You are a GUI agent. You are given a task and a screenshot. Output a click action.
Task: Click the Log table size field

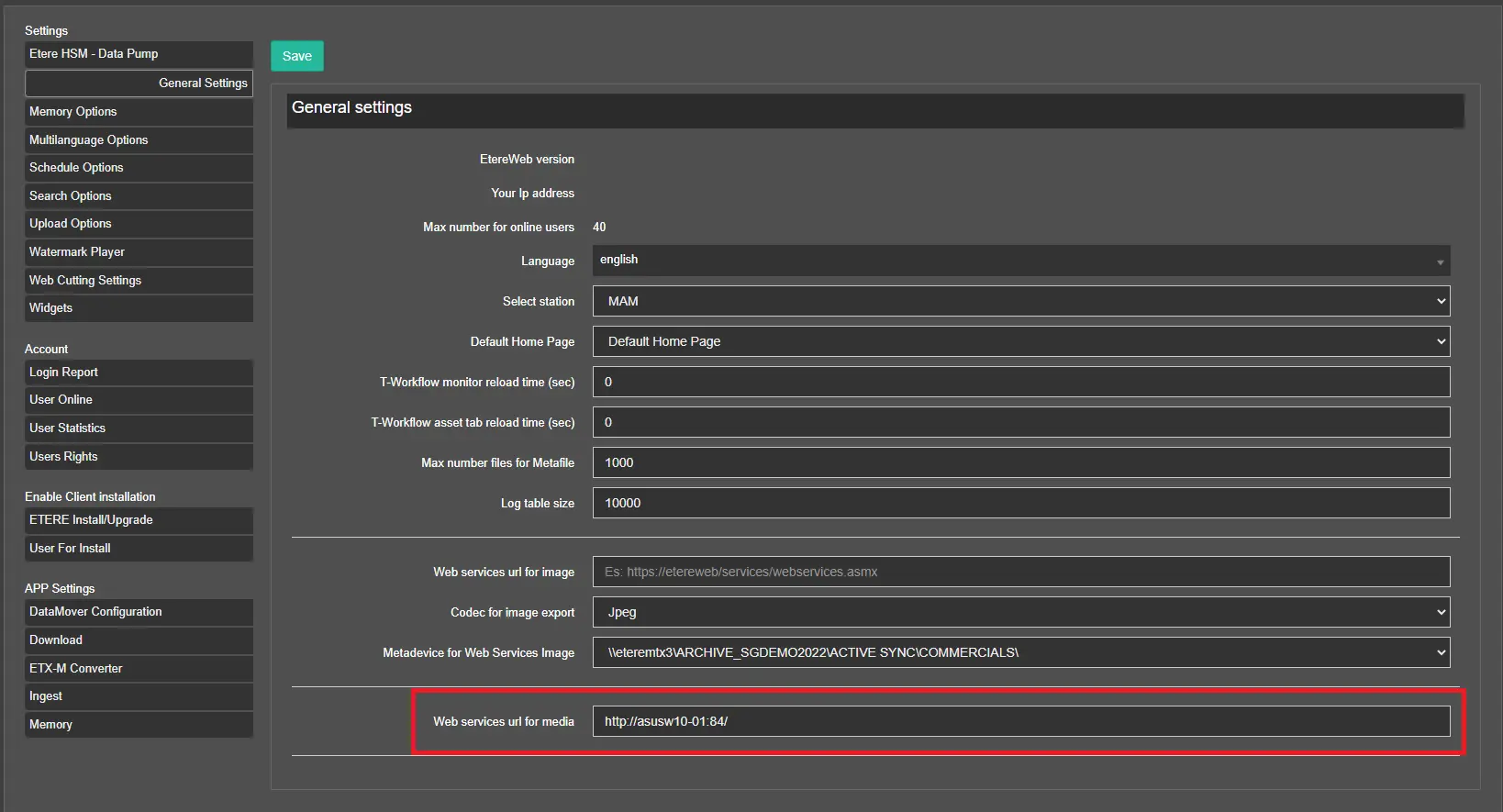(1020, 503)
